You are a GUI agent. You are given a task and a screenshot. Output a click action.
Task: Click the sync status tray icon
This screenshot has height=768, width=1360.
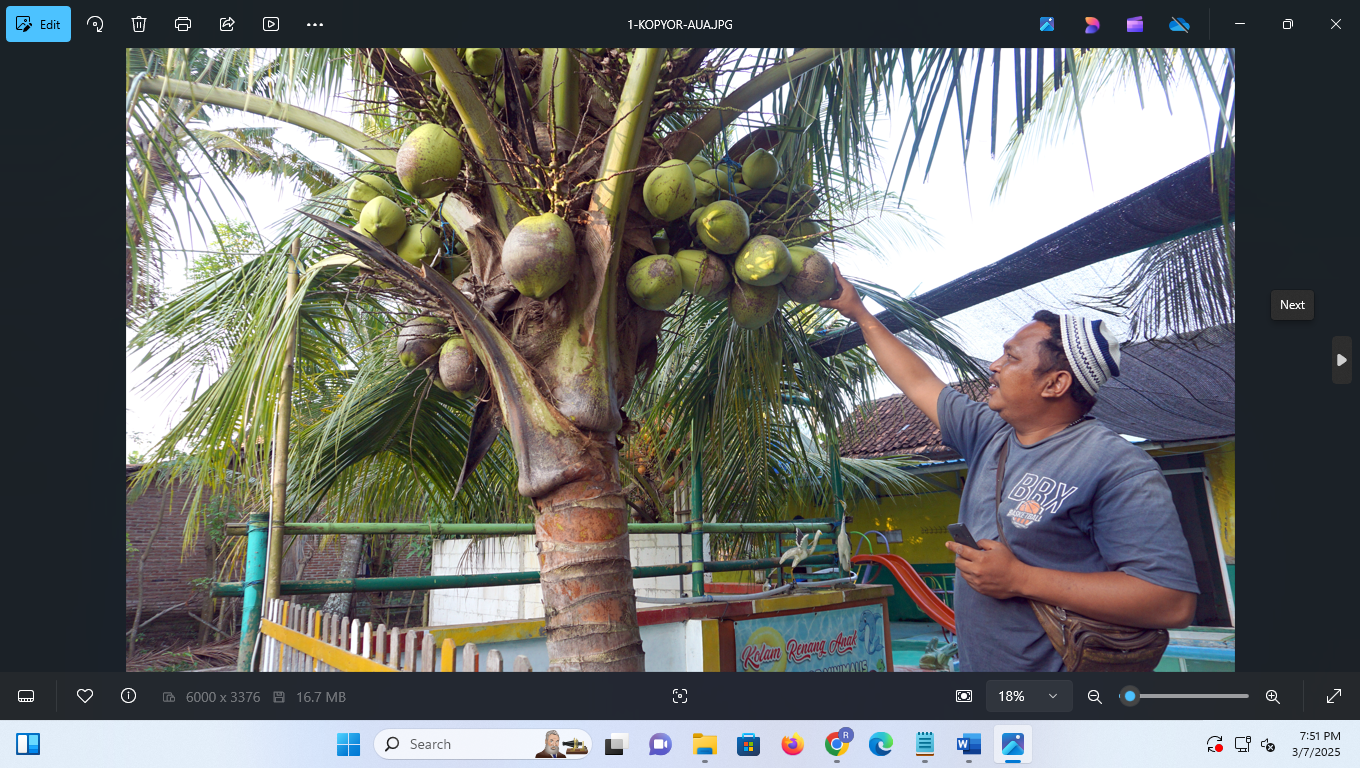(1214, 744)
